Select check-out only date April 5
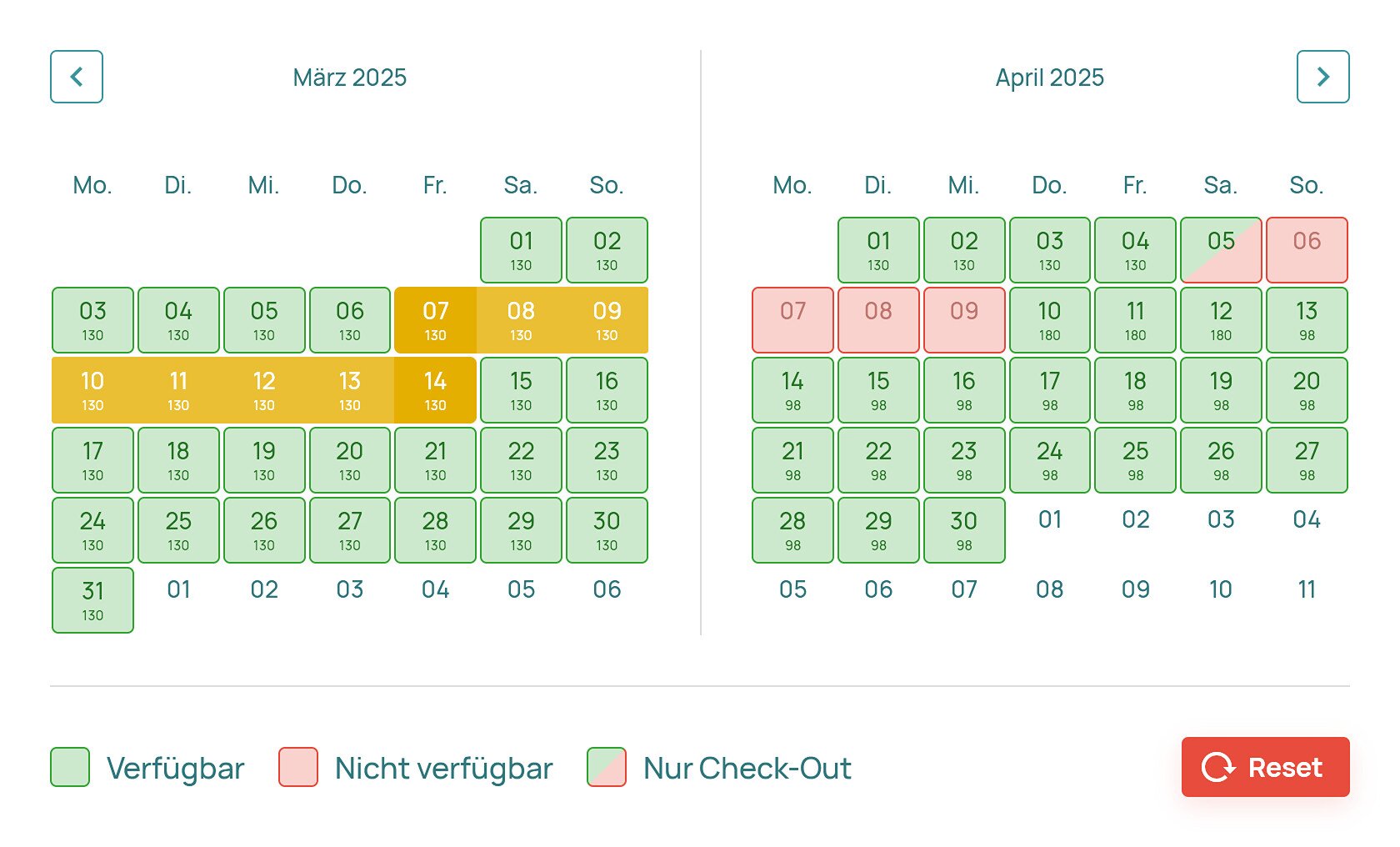This screenshot has width=1400, height=847. 1221,249
